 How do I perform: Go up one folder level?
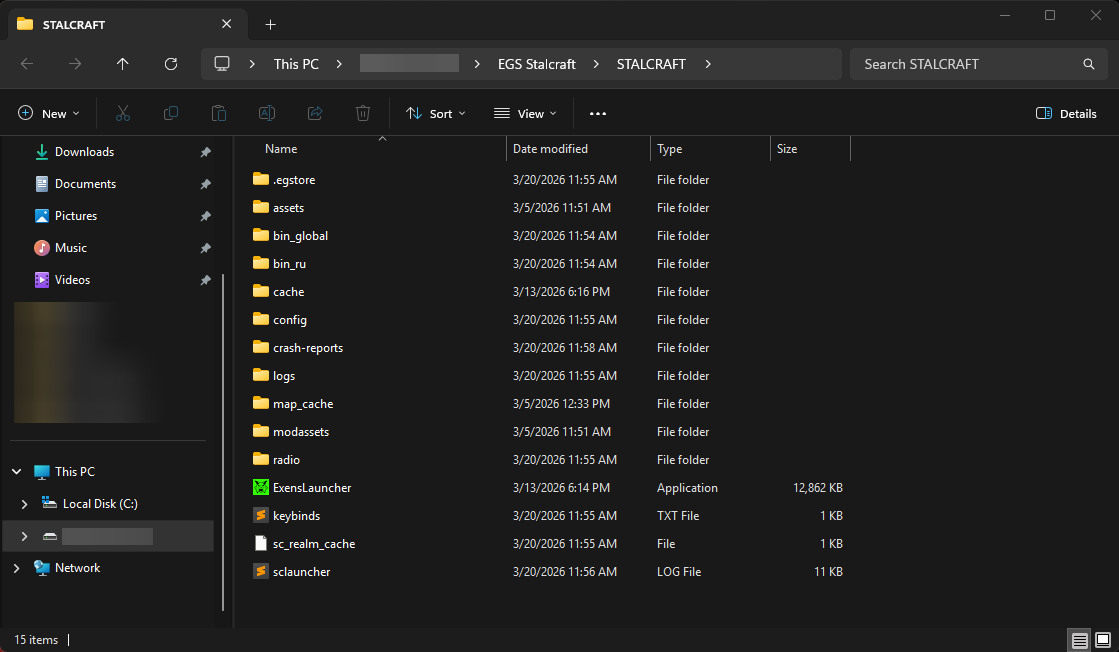[123, 64]
